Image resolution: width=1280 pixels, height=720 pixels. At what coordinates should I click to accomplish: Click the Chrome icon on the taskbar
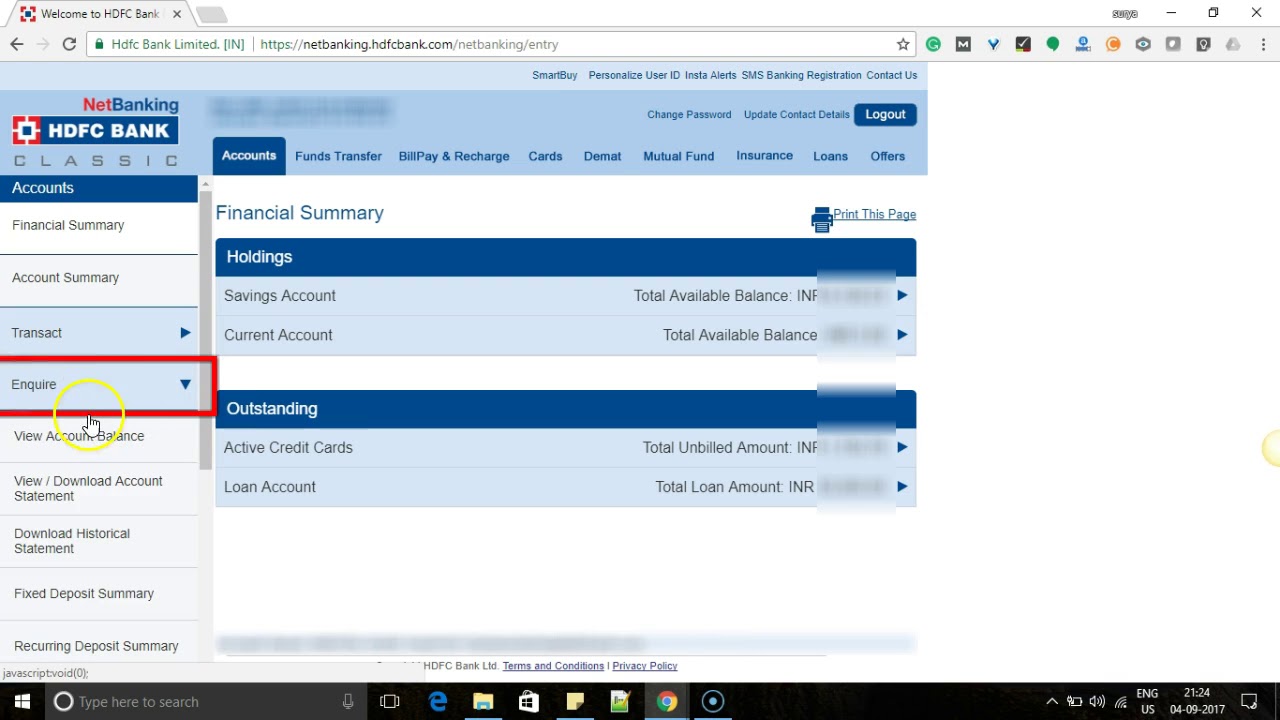[x=667, y=701]
